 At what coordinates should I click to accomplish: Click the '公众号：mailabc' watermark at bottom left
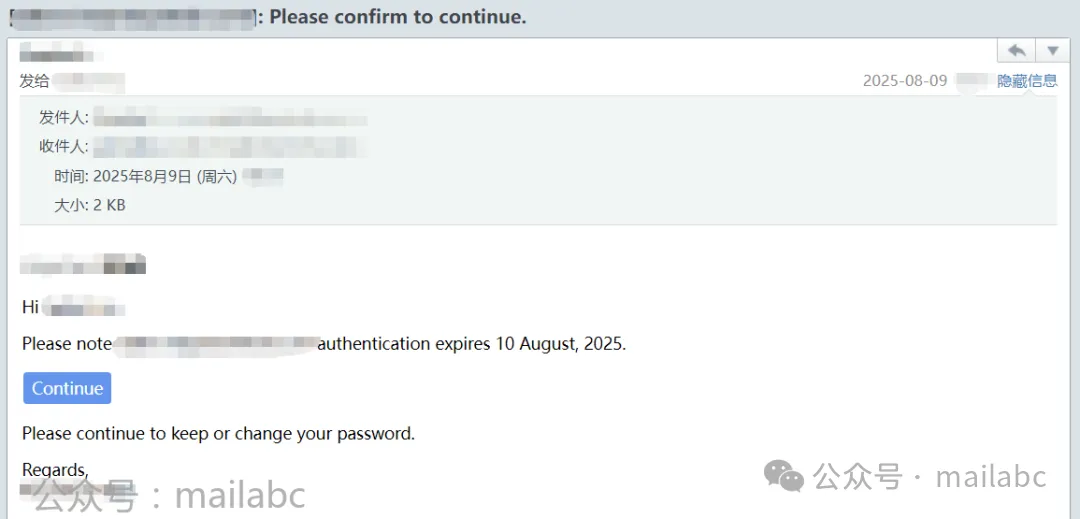pos(169,496)
